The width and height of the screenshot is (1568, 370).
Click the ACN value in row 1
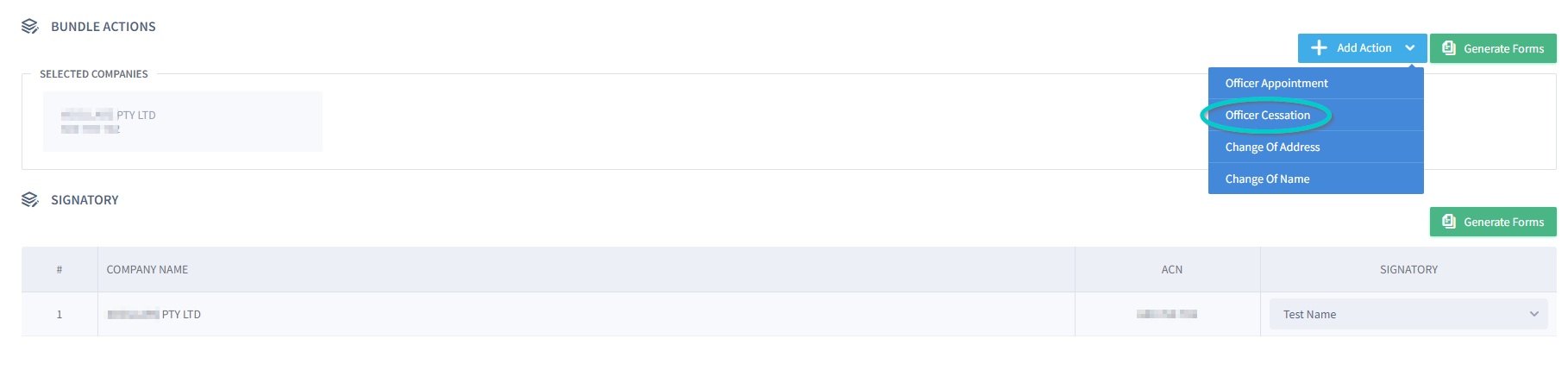click(x=1166, y=315)
